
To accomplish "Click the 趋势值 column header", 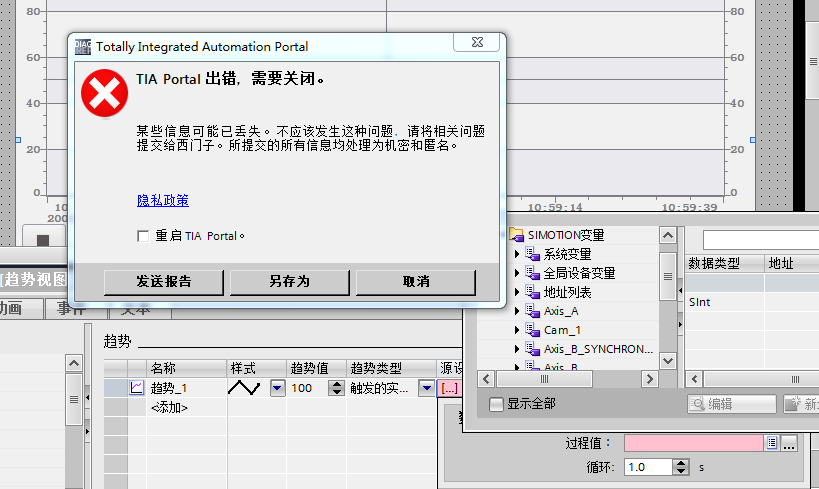I will [316, 368].
